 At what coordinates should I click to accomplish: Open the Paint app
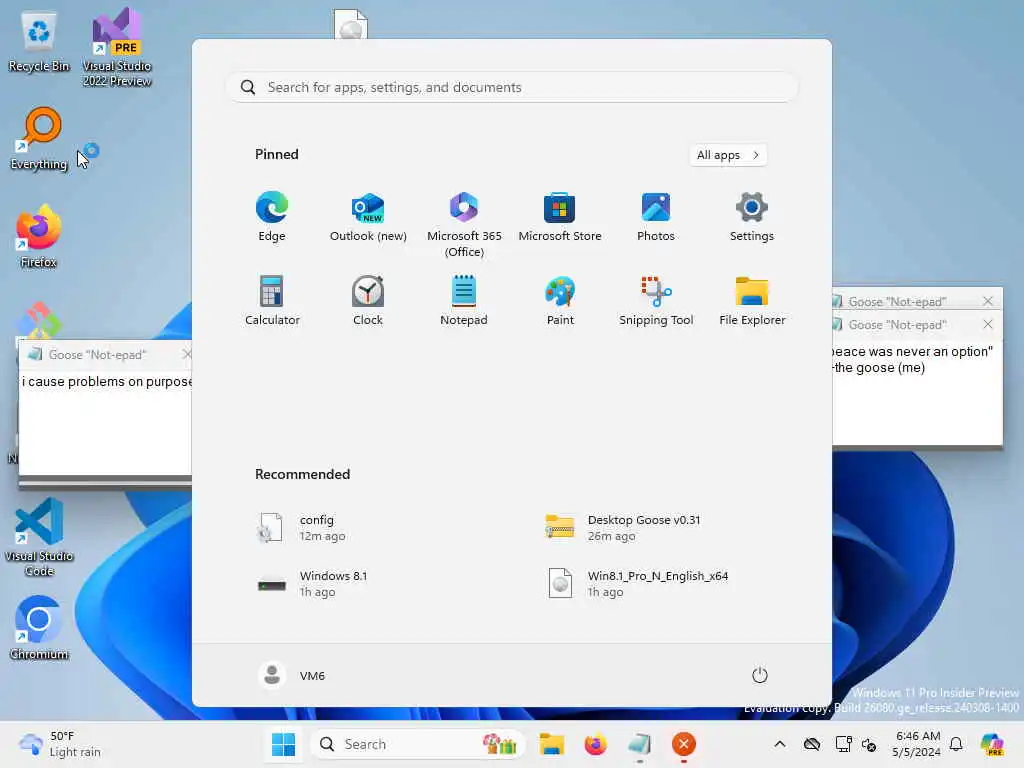tap(560, 301)
